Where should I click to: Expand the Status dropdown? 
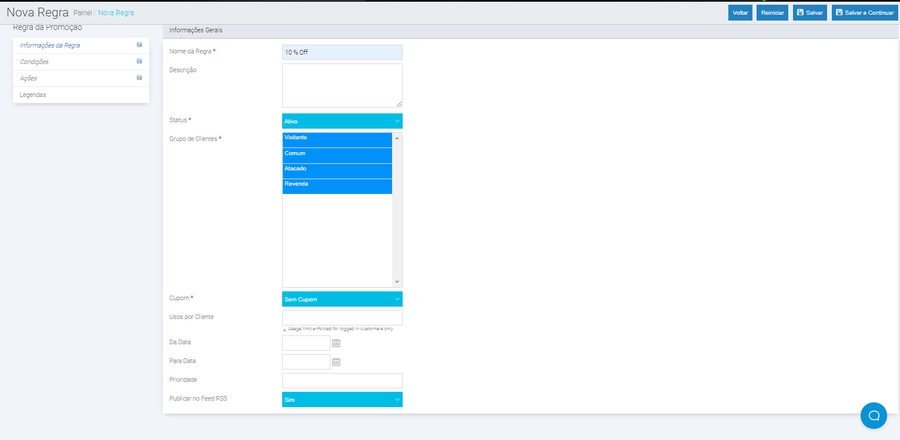pos(342,121)
